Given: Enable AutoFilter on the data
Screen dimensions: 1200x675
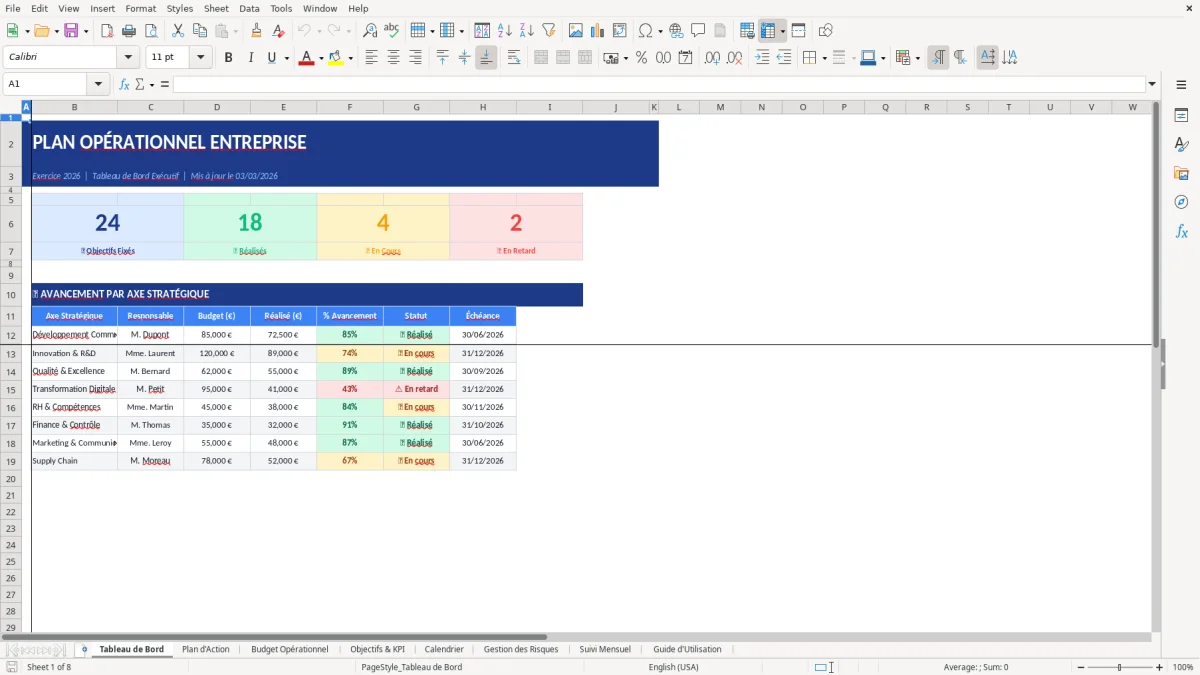Looking at the screenshot, I should [548, 29].
